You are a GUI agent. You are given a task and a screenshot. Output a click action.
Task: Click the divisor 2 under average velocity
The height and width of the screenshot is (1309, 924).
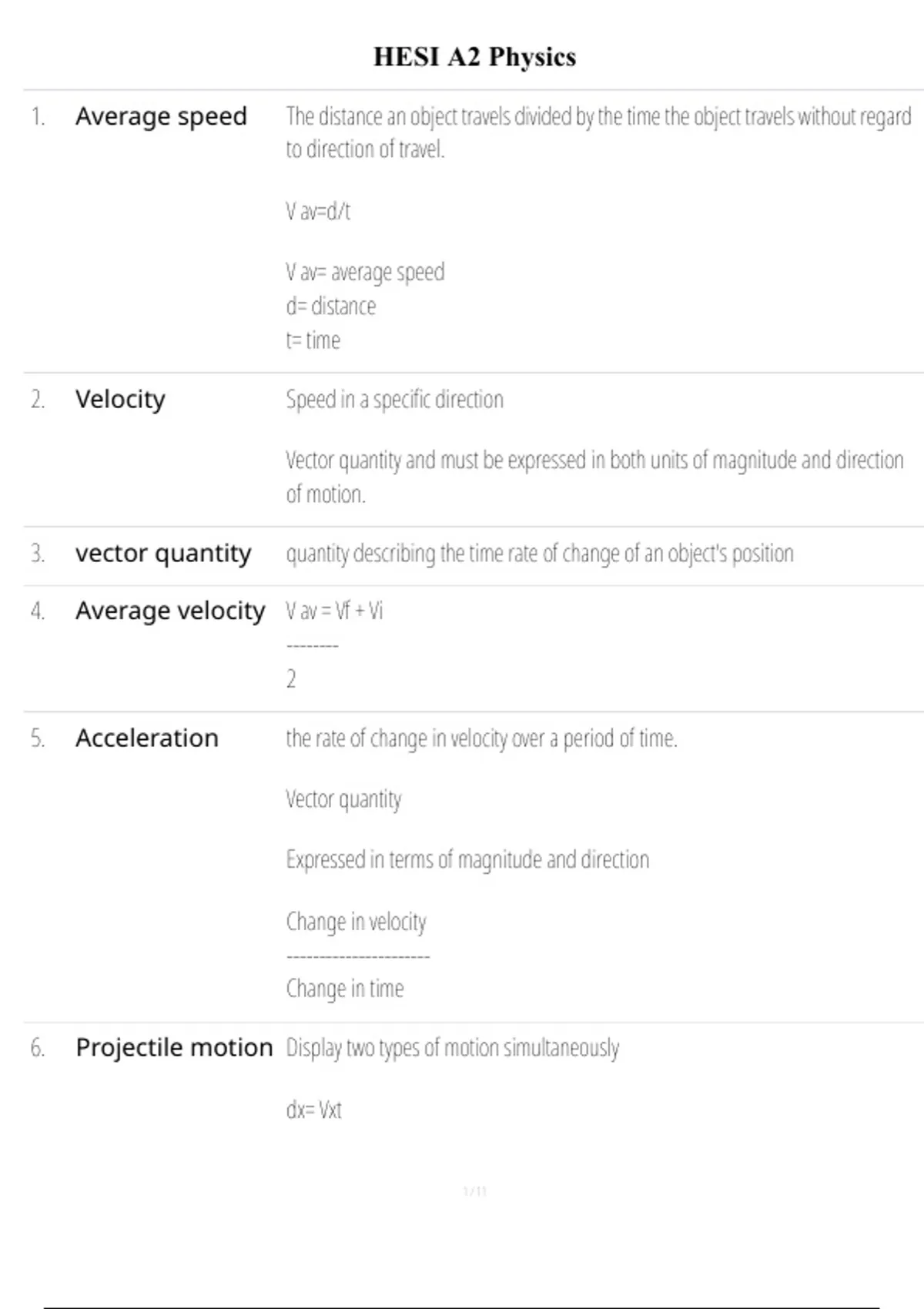tap(291, 679)
